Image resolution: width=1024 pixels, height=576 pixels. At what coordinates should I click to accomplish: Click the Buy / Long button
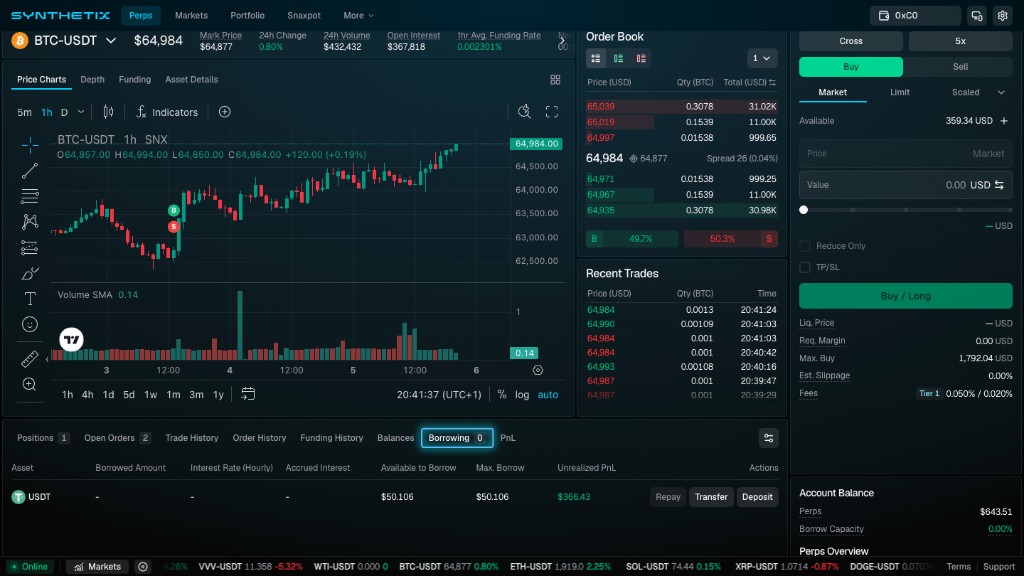tap(906, 296)
